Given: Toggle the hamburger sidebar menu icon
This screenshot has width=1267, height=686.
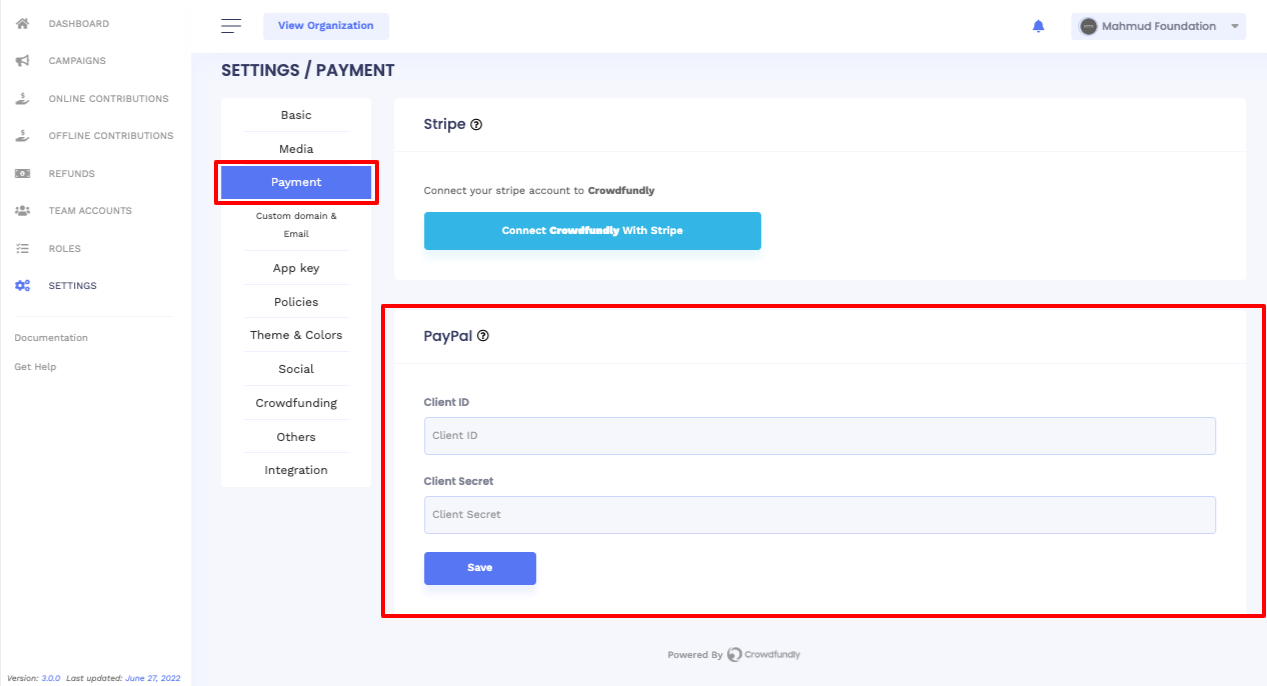Looking at the screenshot, I should [x=231, y=26].
